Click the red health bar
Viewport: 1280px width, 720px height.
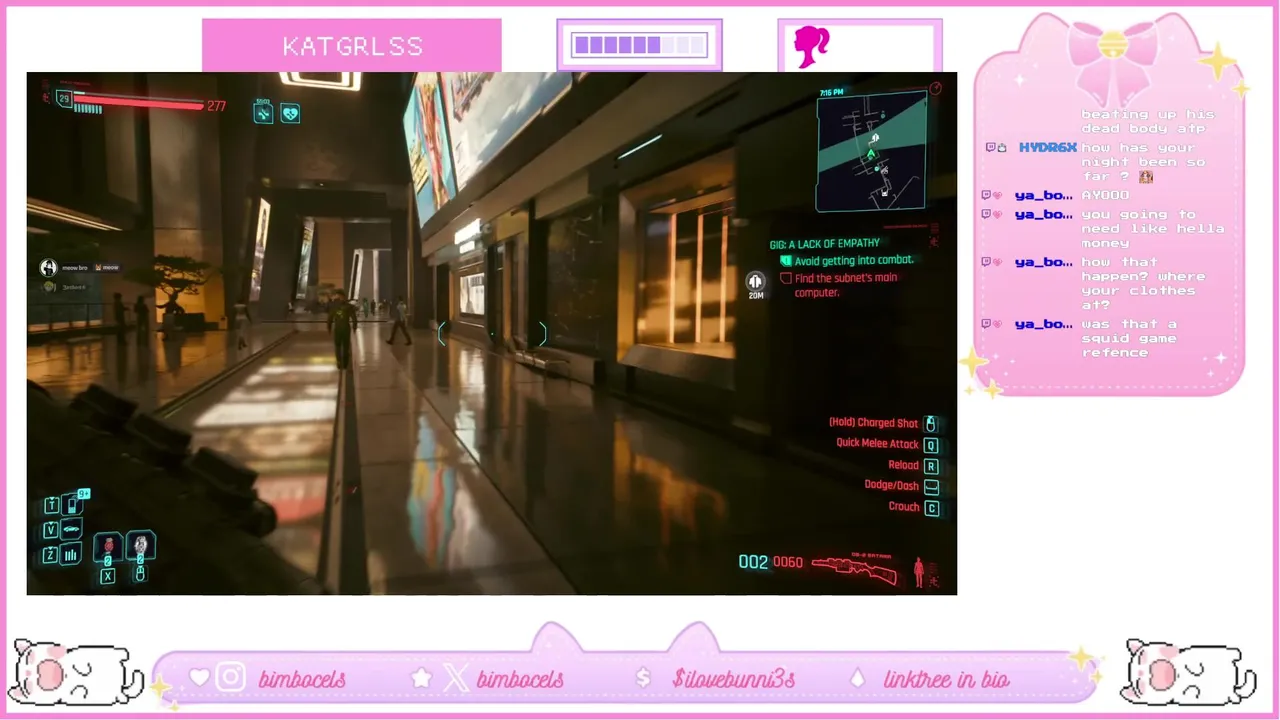click(140, 103)
